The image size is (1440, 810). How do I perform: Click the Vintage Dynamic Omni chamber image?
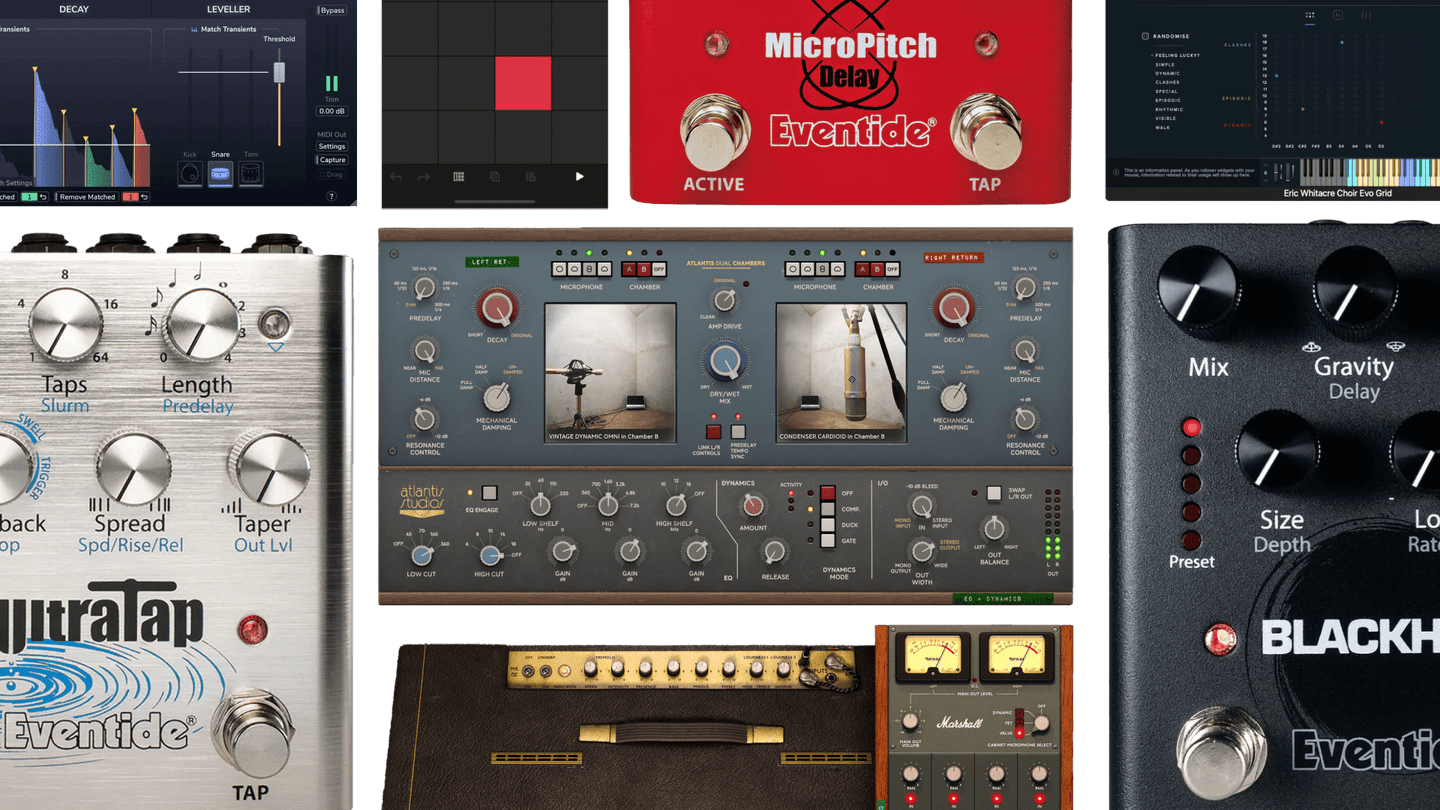[x=611, y=373]
